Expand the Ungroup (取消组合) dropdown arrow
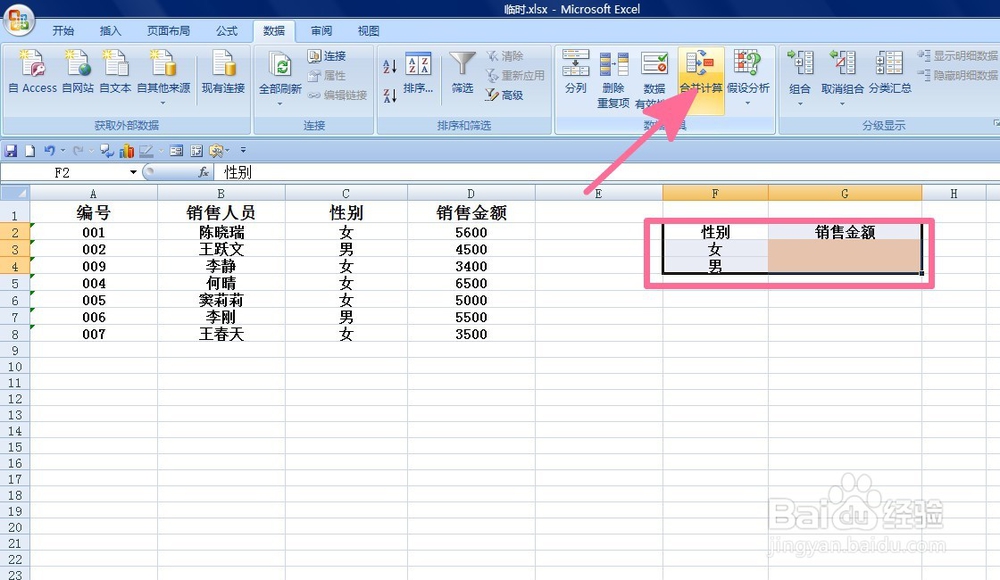The image size is (1000, 580). tap(842, 103)
